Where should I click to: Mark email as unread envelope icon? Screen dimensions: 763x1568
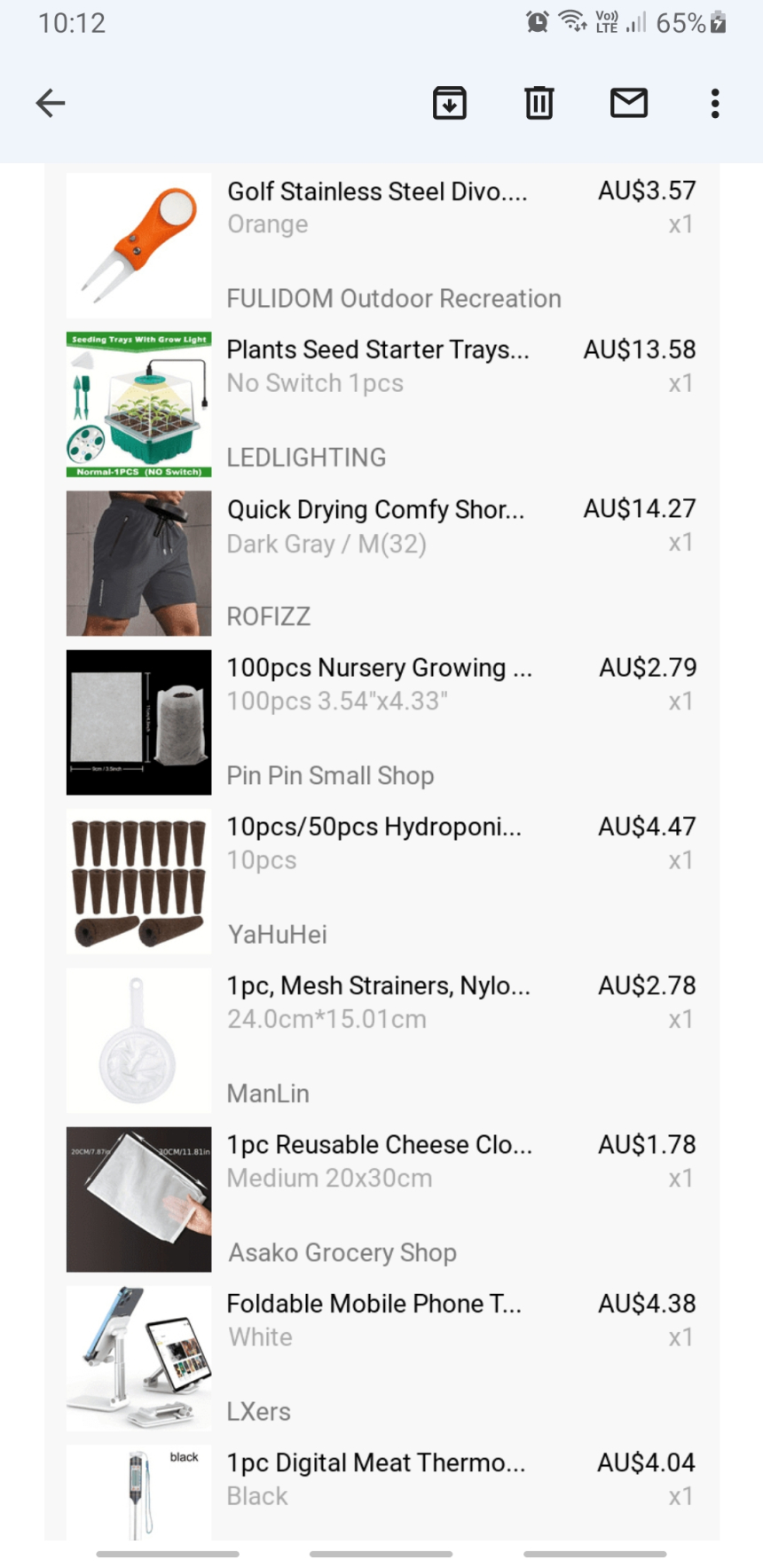point(629,103)
